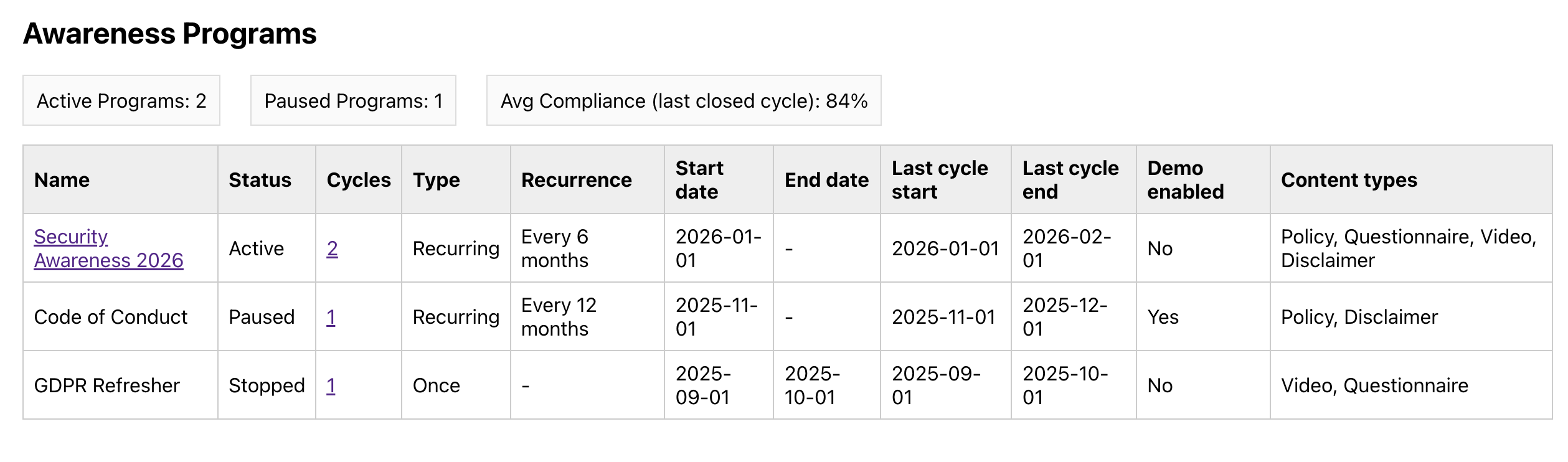This screenshot has width=1568, height=462.
Task: Click the Start date column header
Action: tap(699, 180)
